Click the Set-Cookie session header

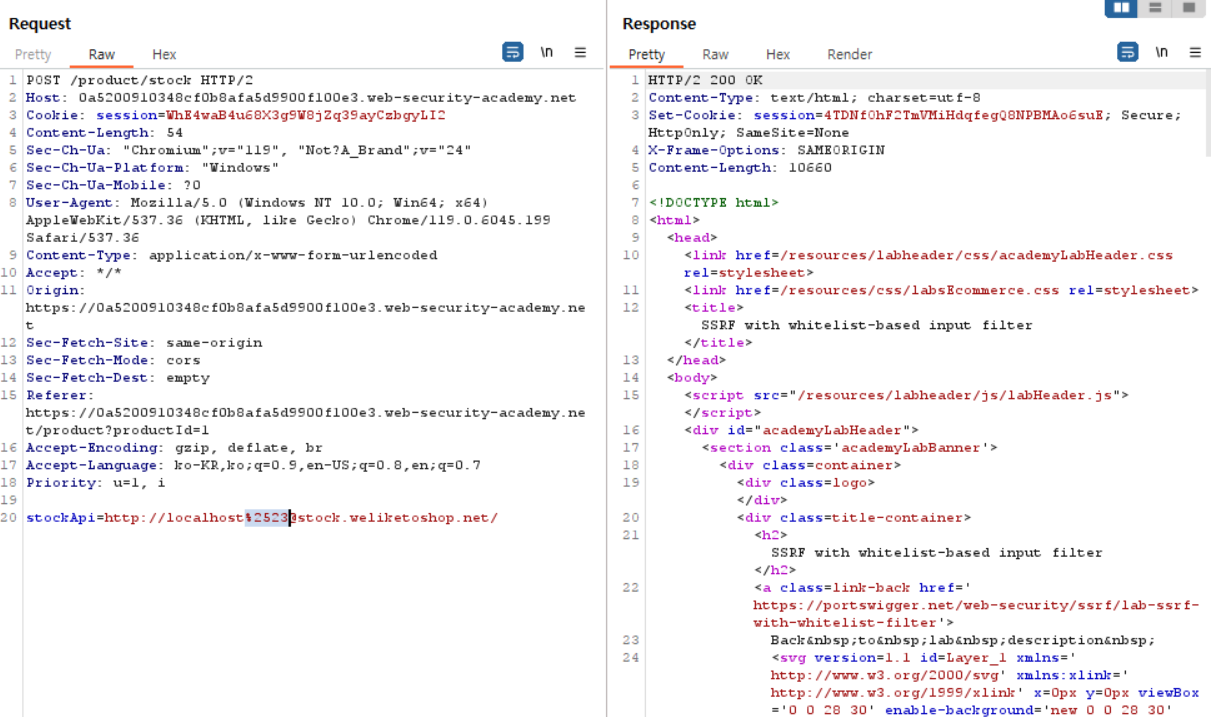(915, 124)
